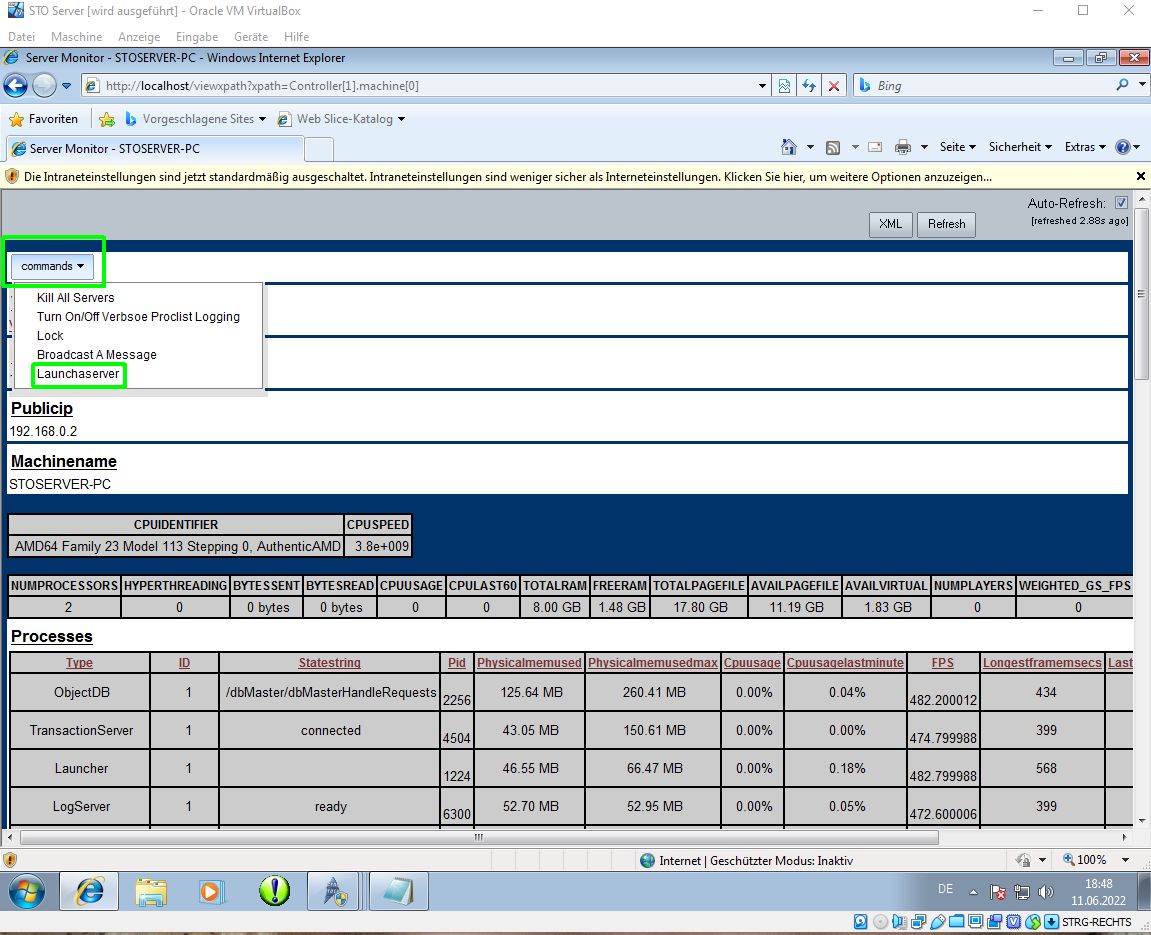The image size is (1151, 935).
Task: Show hidden tray icons arrow
Action: [x=973, y=892]
